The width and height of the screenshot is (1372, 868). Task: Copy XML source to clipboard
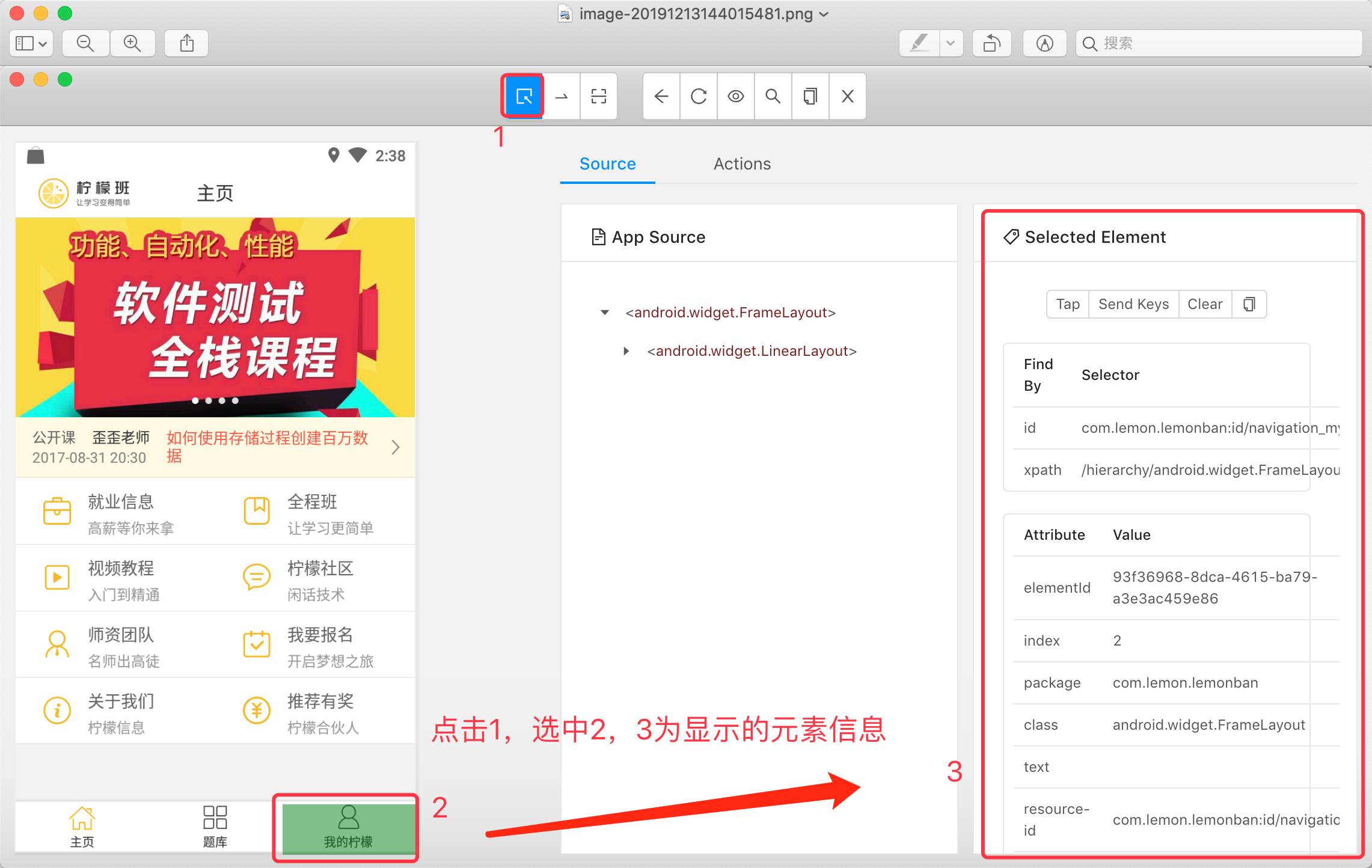810,96
